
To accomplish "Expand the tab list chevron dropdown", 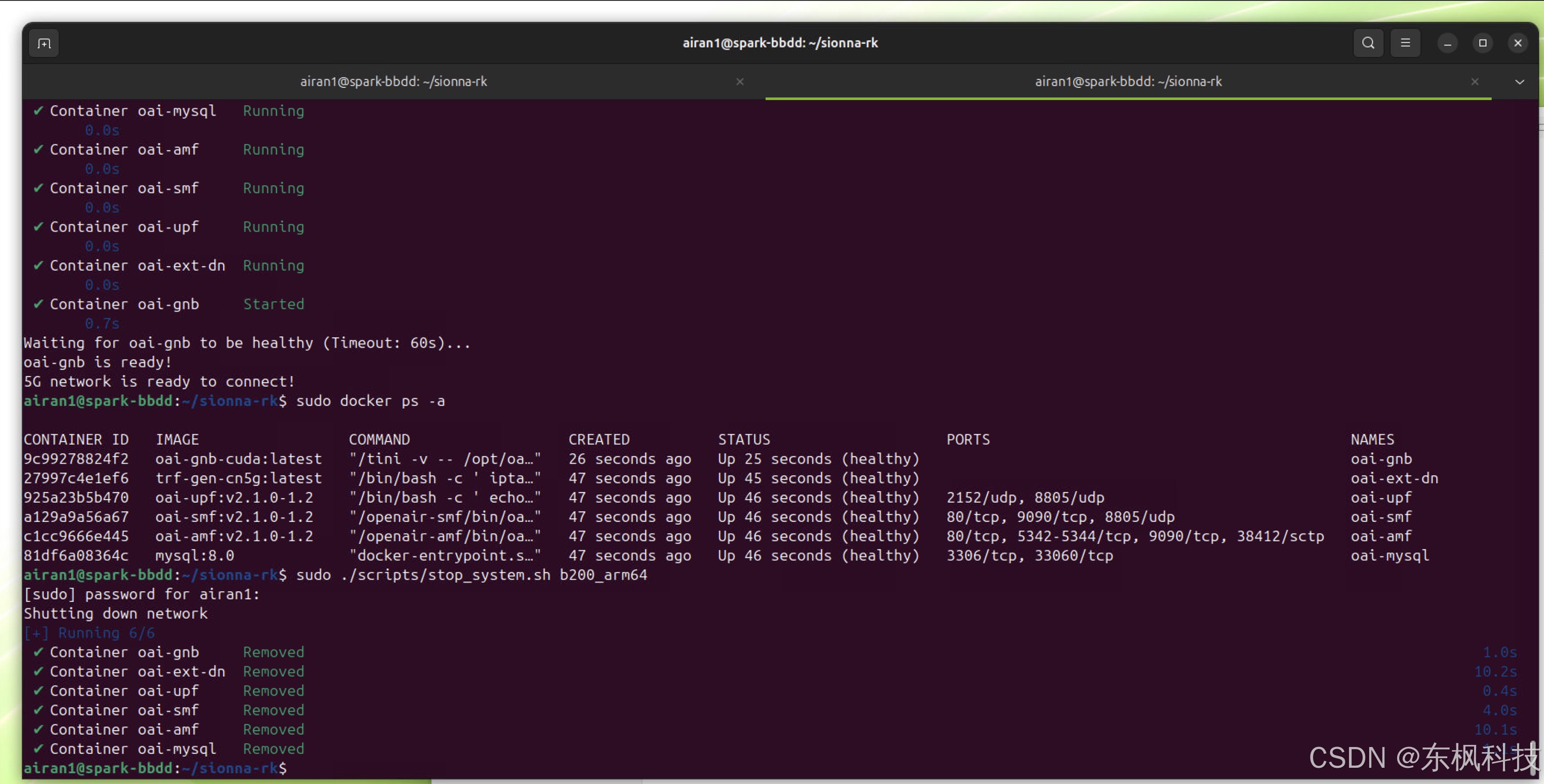I will (1519, 82).
